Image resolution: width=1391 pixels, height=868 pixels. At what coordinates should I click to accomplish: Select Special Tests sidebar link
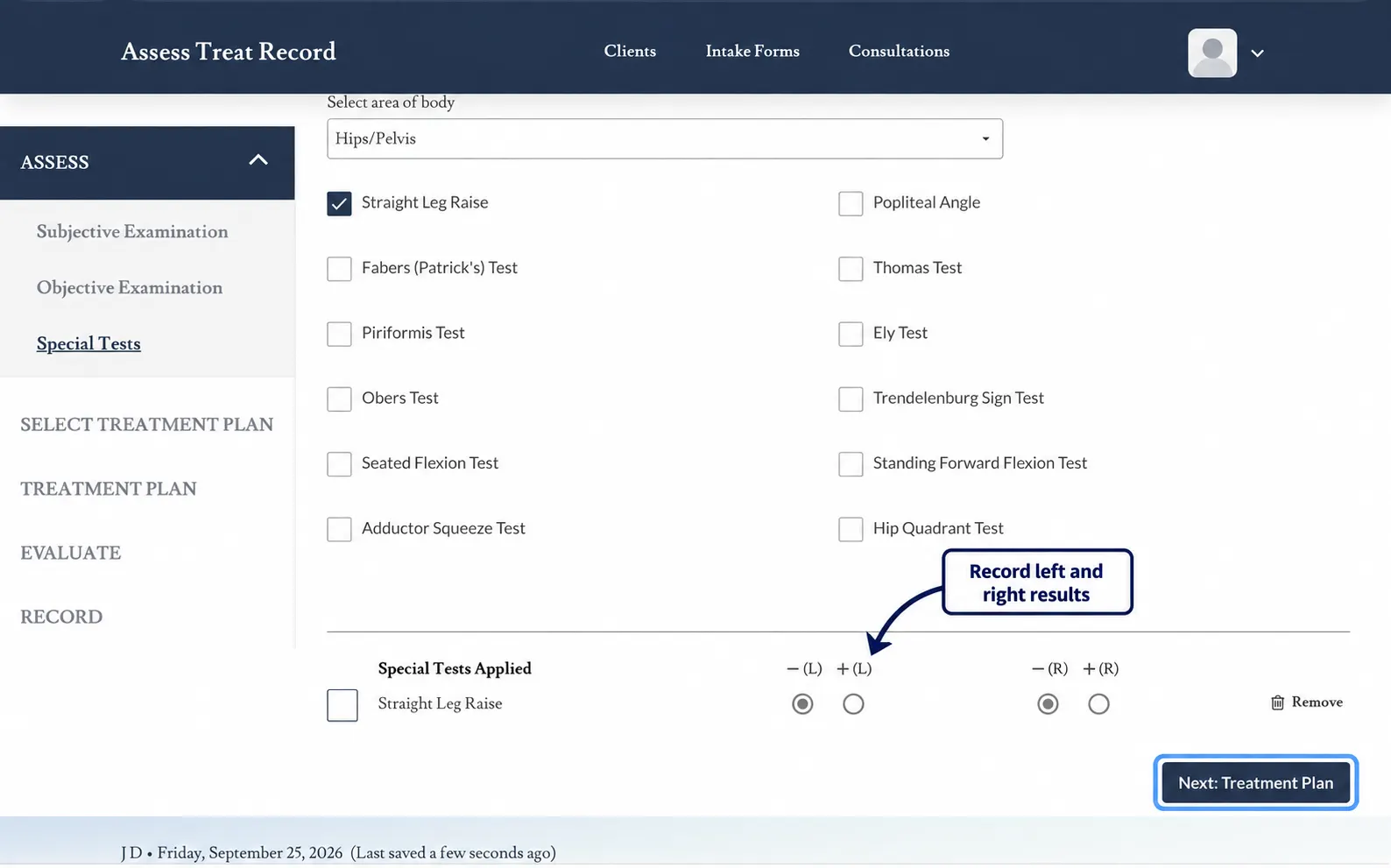(88, 343)
